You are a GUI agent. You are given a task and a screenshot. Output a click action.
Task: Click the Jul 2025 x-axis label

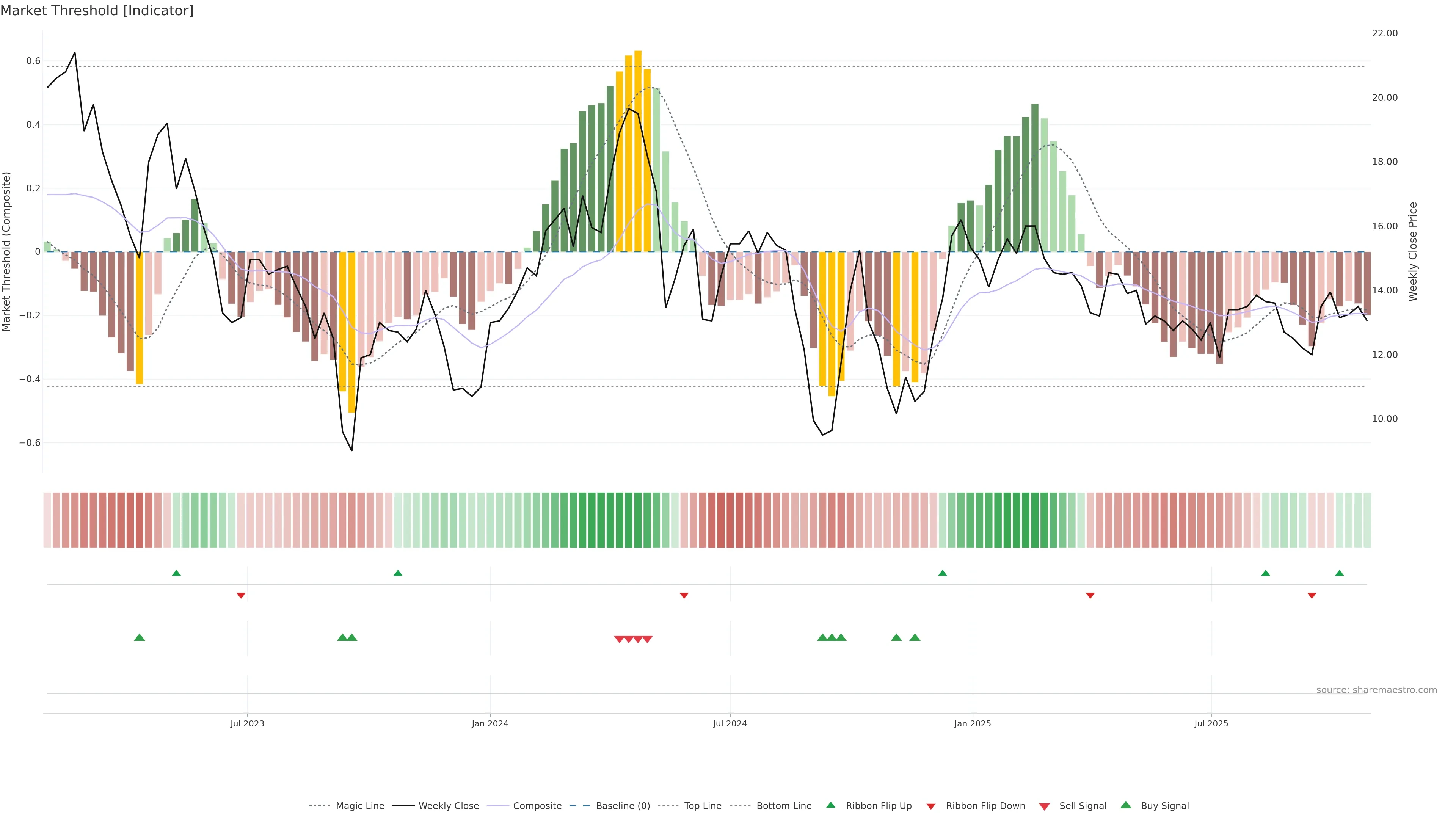coord(1211,723)
